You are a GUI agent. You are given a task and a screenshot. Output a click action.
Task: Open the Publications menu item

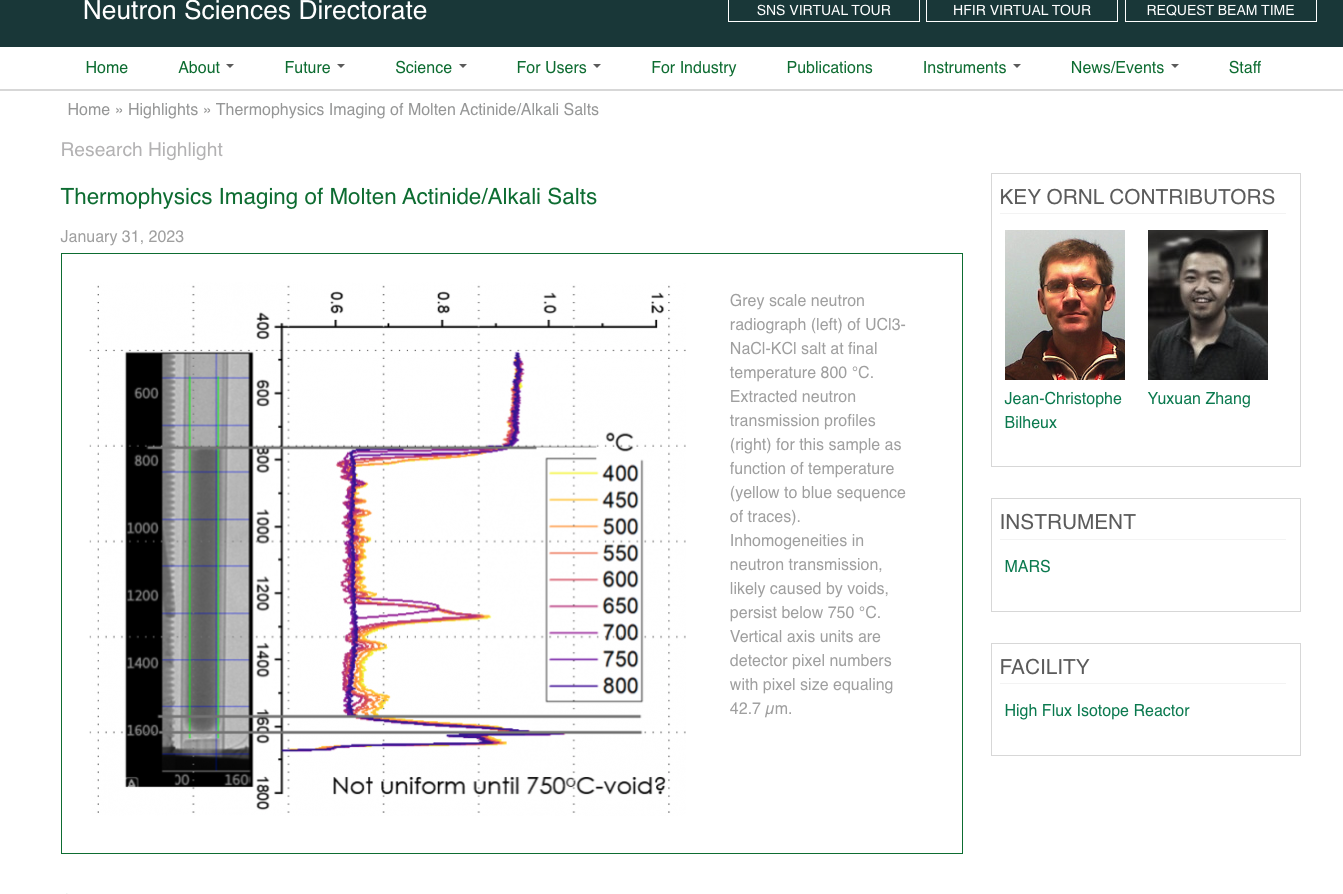click(829, 68)
